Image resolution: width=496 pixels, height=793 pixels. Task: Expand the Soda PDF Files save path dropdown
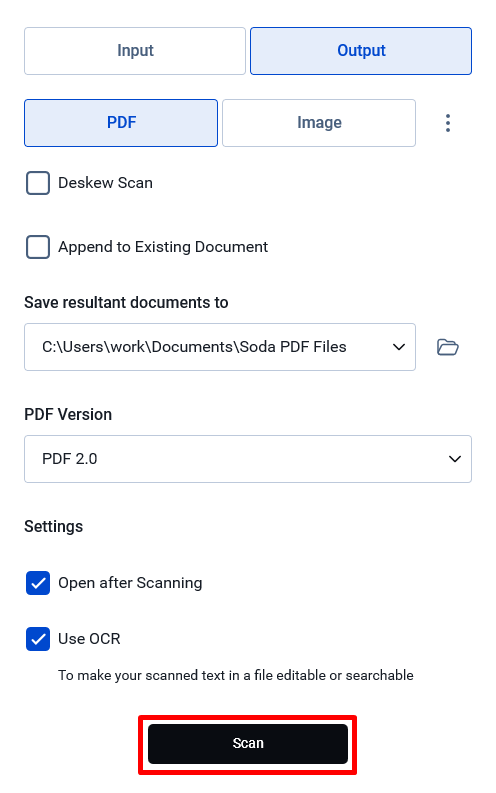(x=220, y=347)
